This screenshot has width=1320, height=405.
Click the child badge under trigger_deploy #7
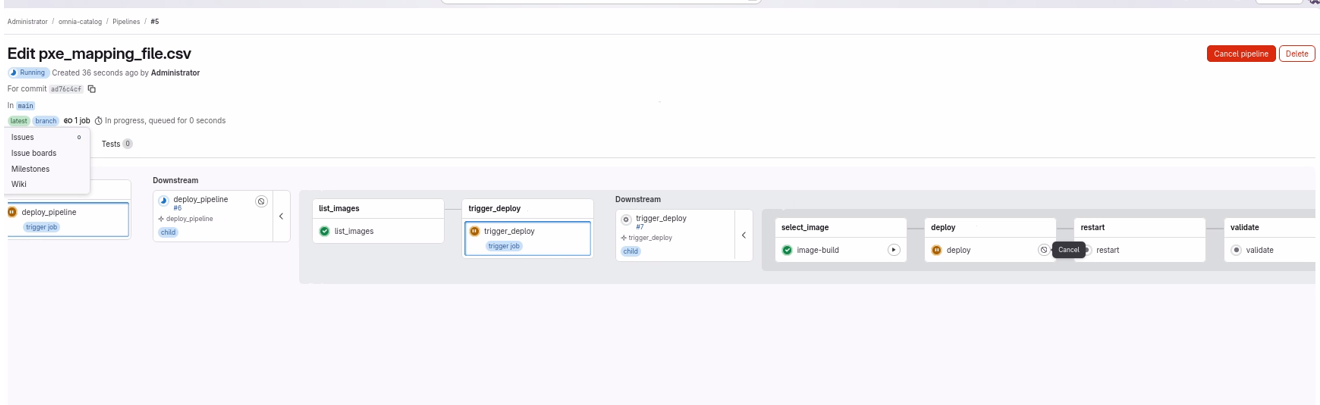(631, 251)
